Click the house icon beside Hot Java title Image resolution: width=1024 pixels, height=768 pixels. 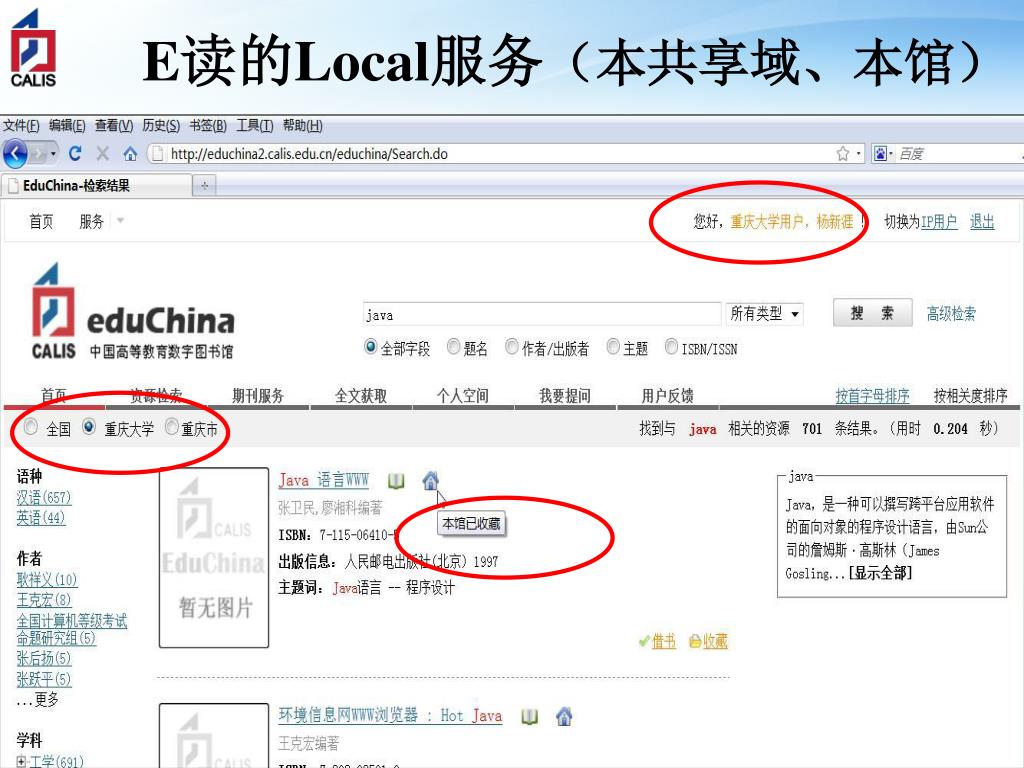[x=564, y=716]
